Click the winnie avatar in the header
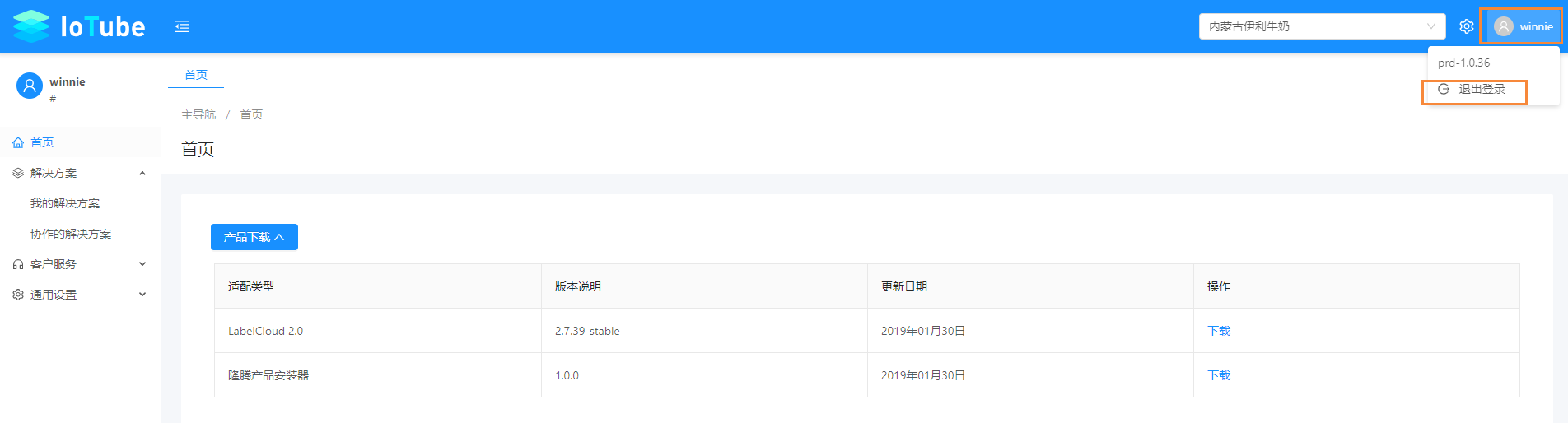 tap(1504, 26)
